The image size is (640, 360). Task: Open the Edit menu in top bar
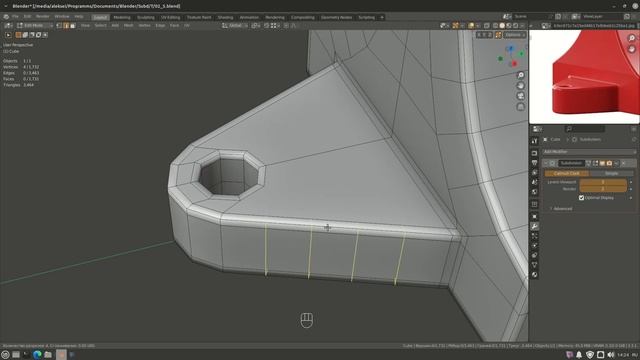tap(27, 17)
